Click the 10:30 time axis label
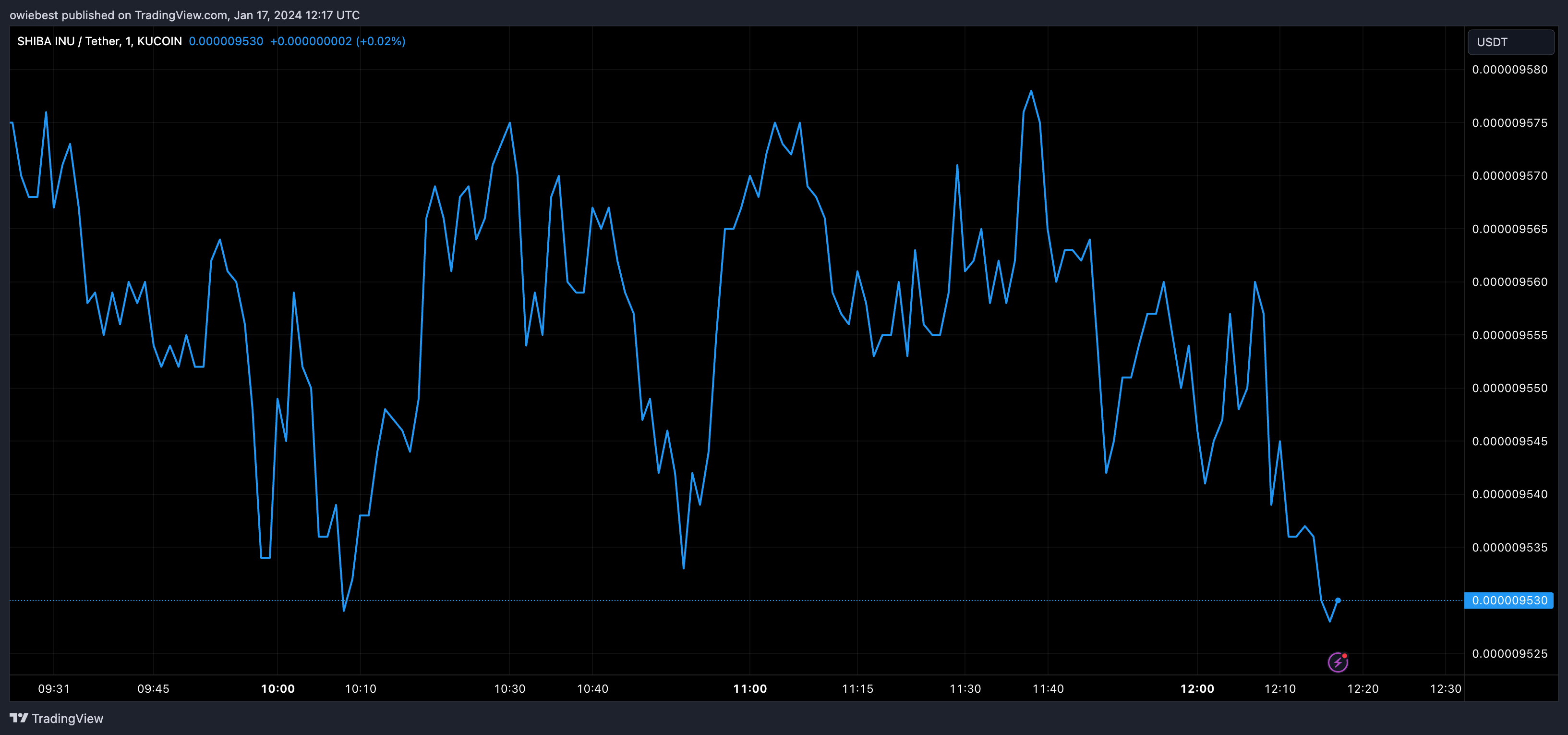 click(x=509, y=689)
